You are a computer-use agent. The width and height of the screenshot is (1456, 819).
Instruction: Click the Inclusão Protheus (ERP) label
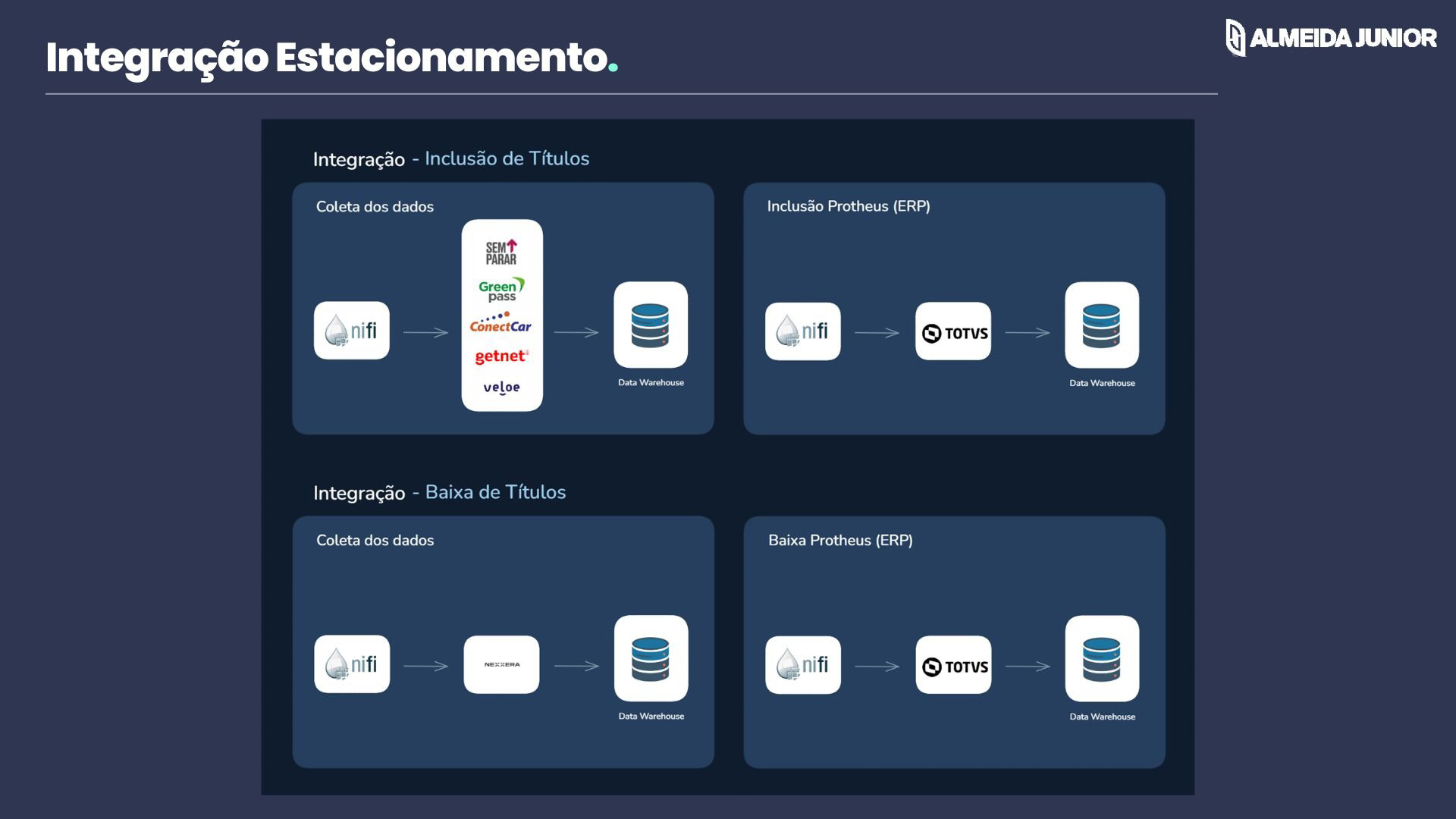pos(848,206)
